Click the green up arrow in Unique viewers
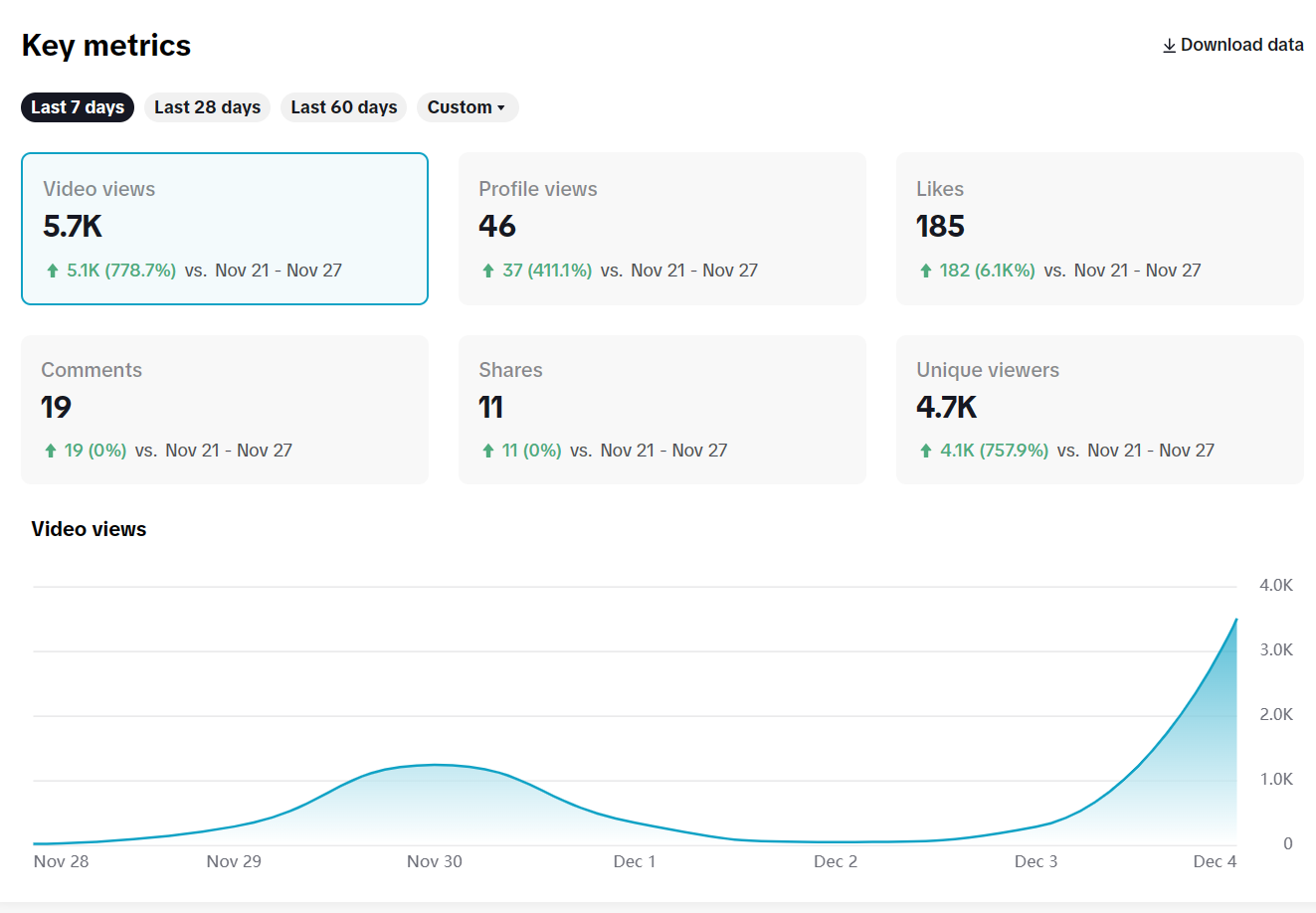This screenshot has height=913, width=1316. coord(926,451)
